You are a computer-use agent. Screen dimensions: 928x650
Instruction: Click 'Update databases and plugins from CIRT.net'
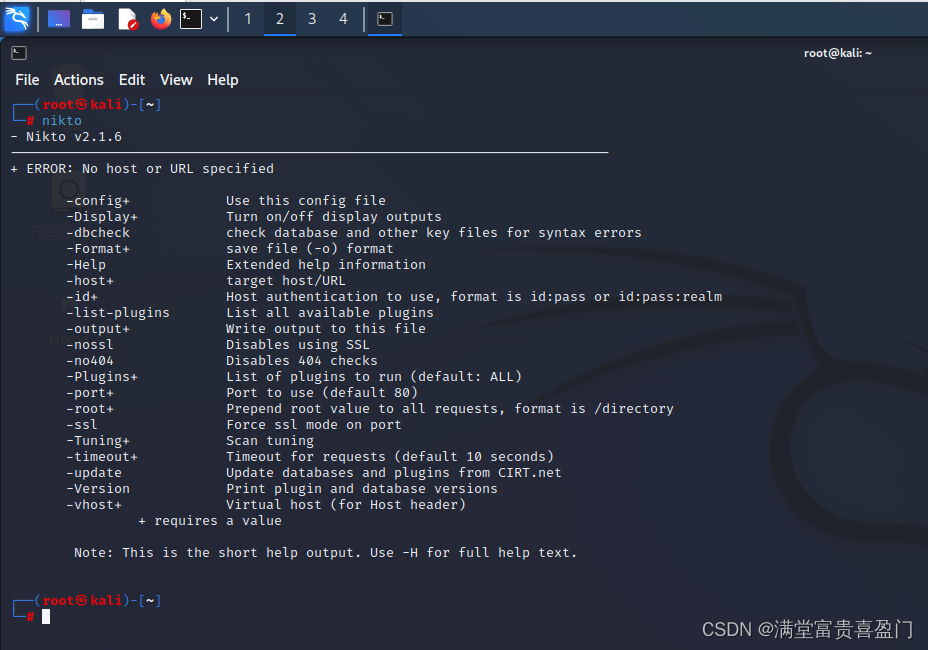click(394, 472)
